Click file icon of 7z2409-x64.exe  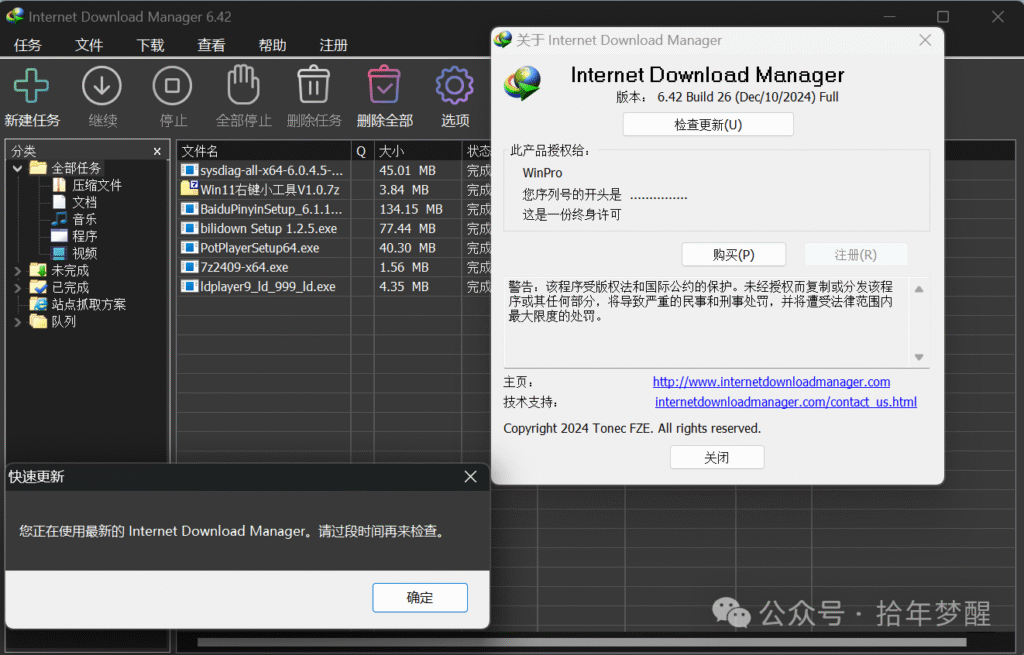click(189, 267)
